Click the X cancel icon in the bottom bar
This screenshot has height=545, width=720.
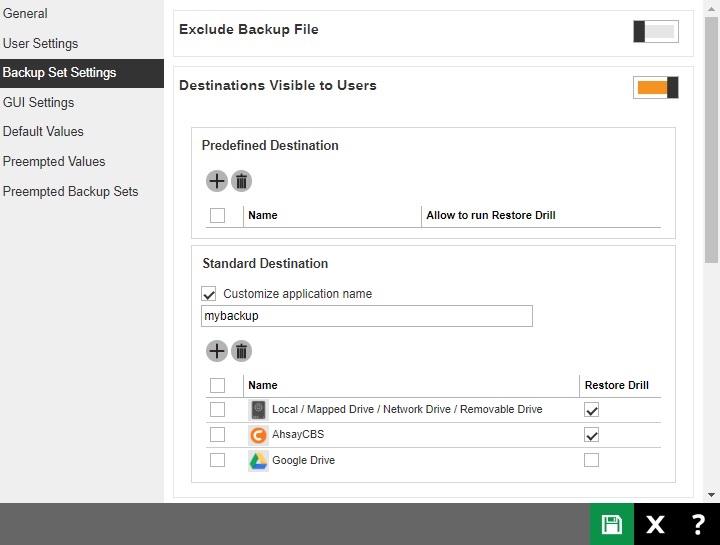coord(655,524)
